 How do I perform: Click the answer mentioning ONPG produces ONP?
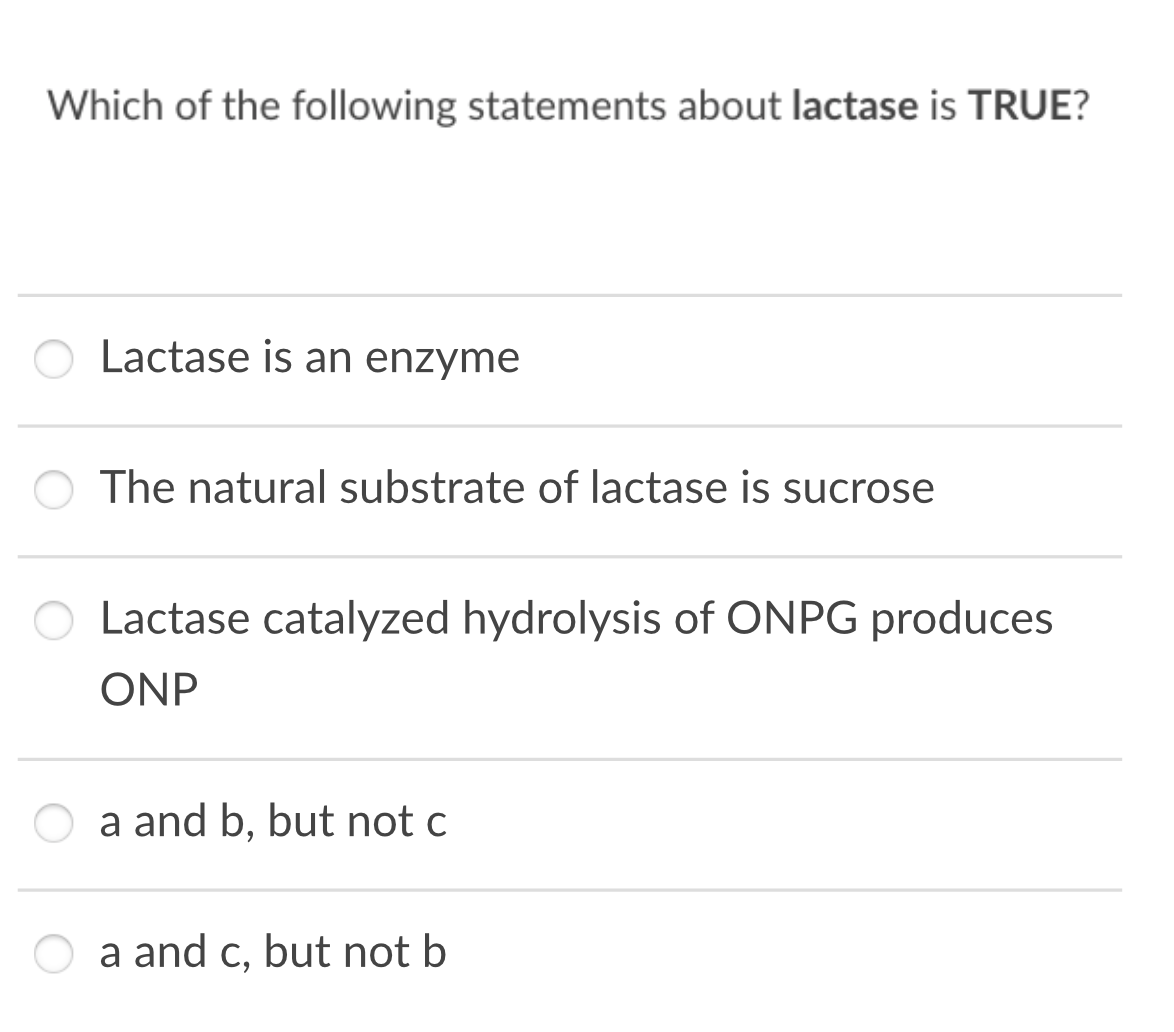(577, 619)
